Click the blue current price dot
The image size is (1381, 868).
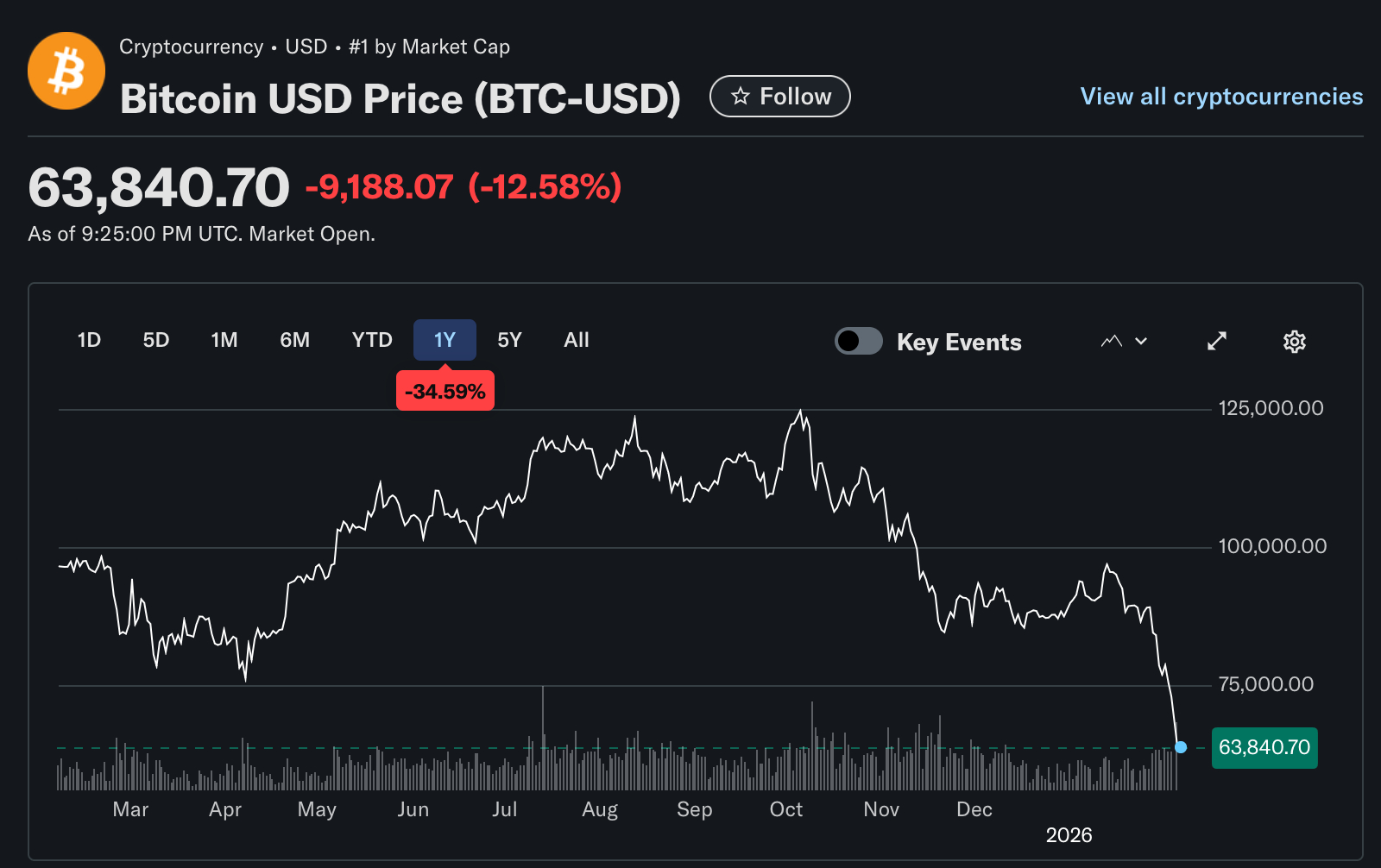click(1181, 747)
